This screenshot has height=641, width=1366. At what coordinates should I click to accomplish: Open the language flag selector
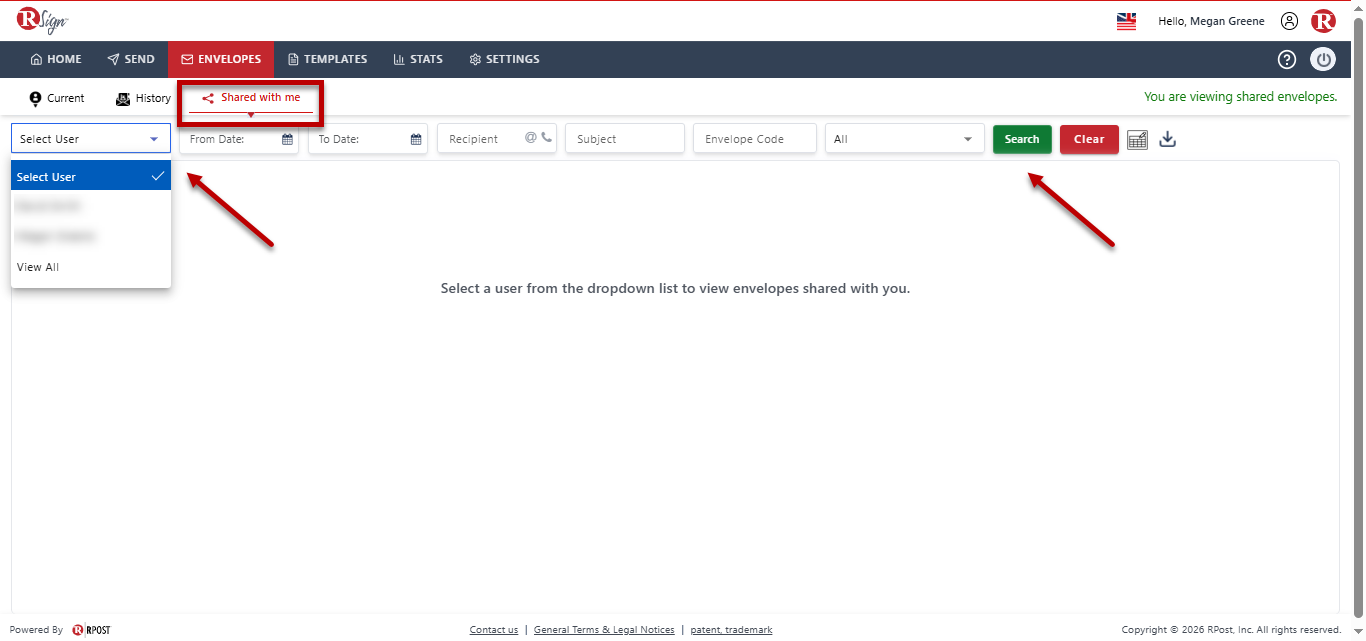[1126, 21]
